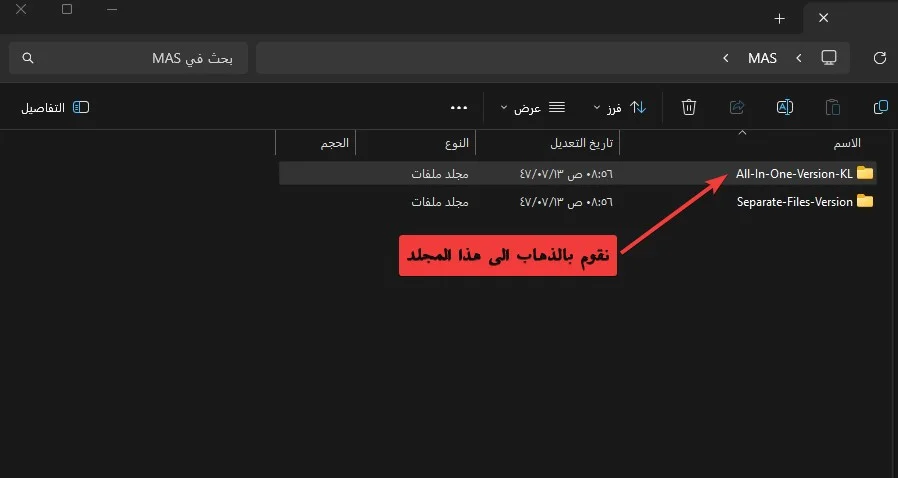Click the MAS breadcrumb in address bar
The image size is (898, 478).
[762, 58]
